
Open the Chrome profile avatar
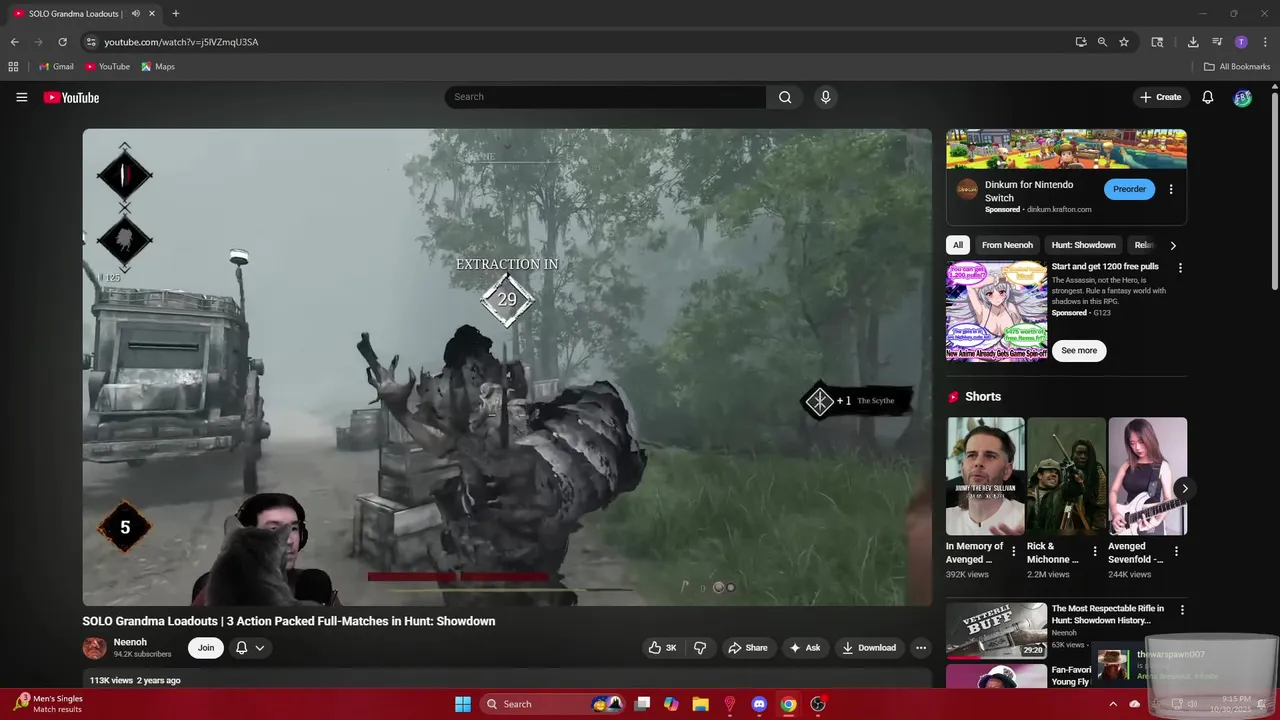pos(1241,42)
